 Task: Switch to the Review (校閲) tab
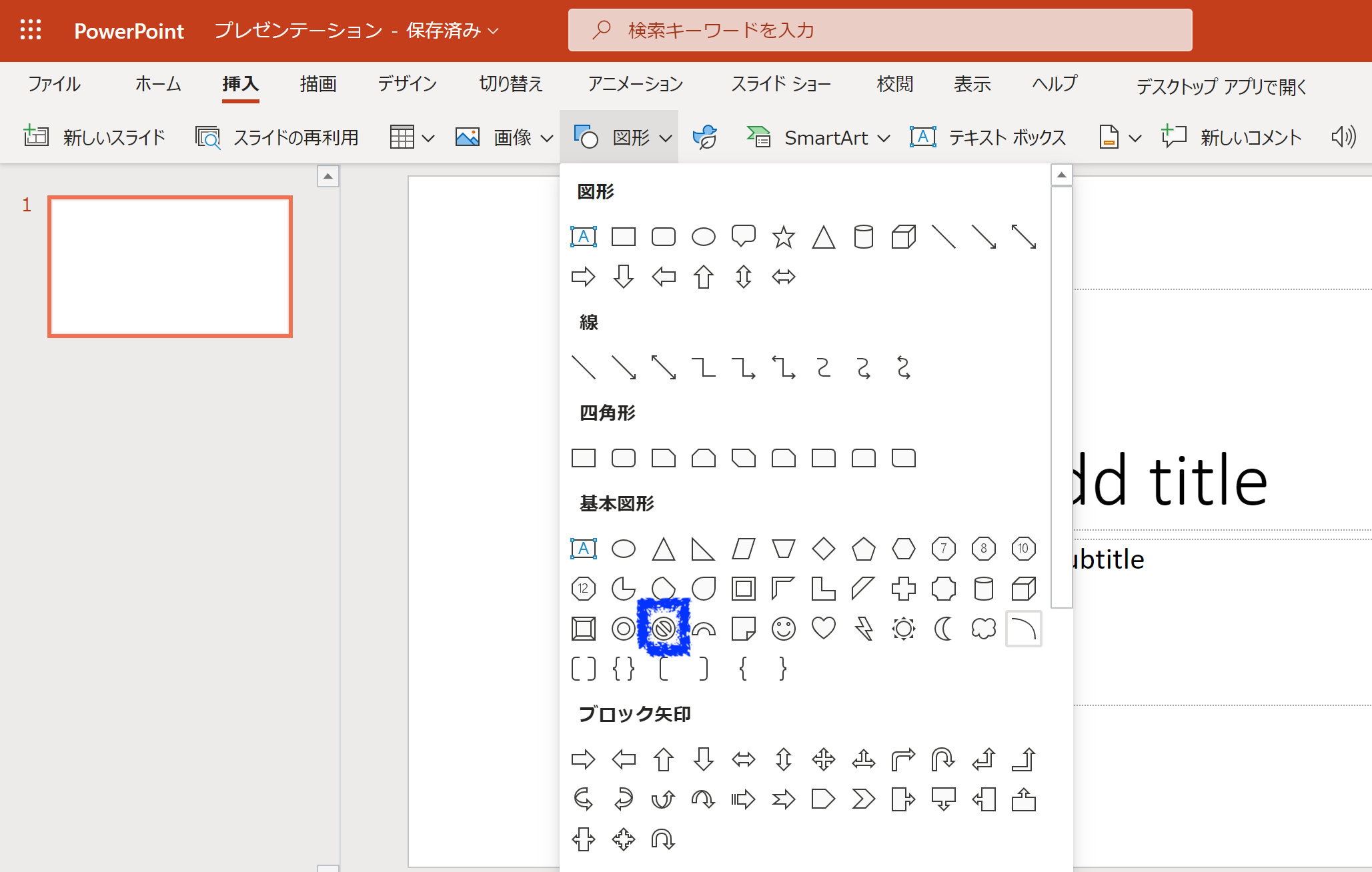[894, 84]
